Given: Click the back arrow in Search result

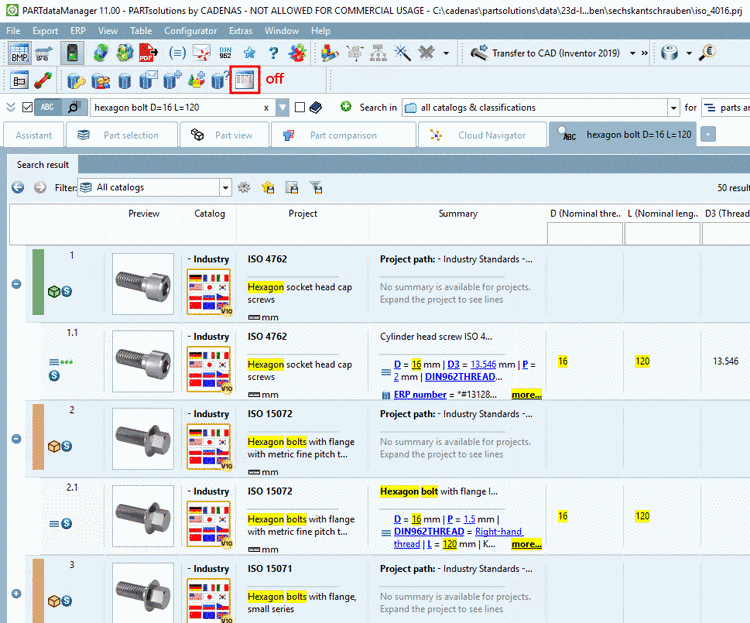Looking at the screenshot, I should coord(17,187).
